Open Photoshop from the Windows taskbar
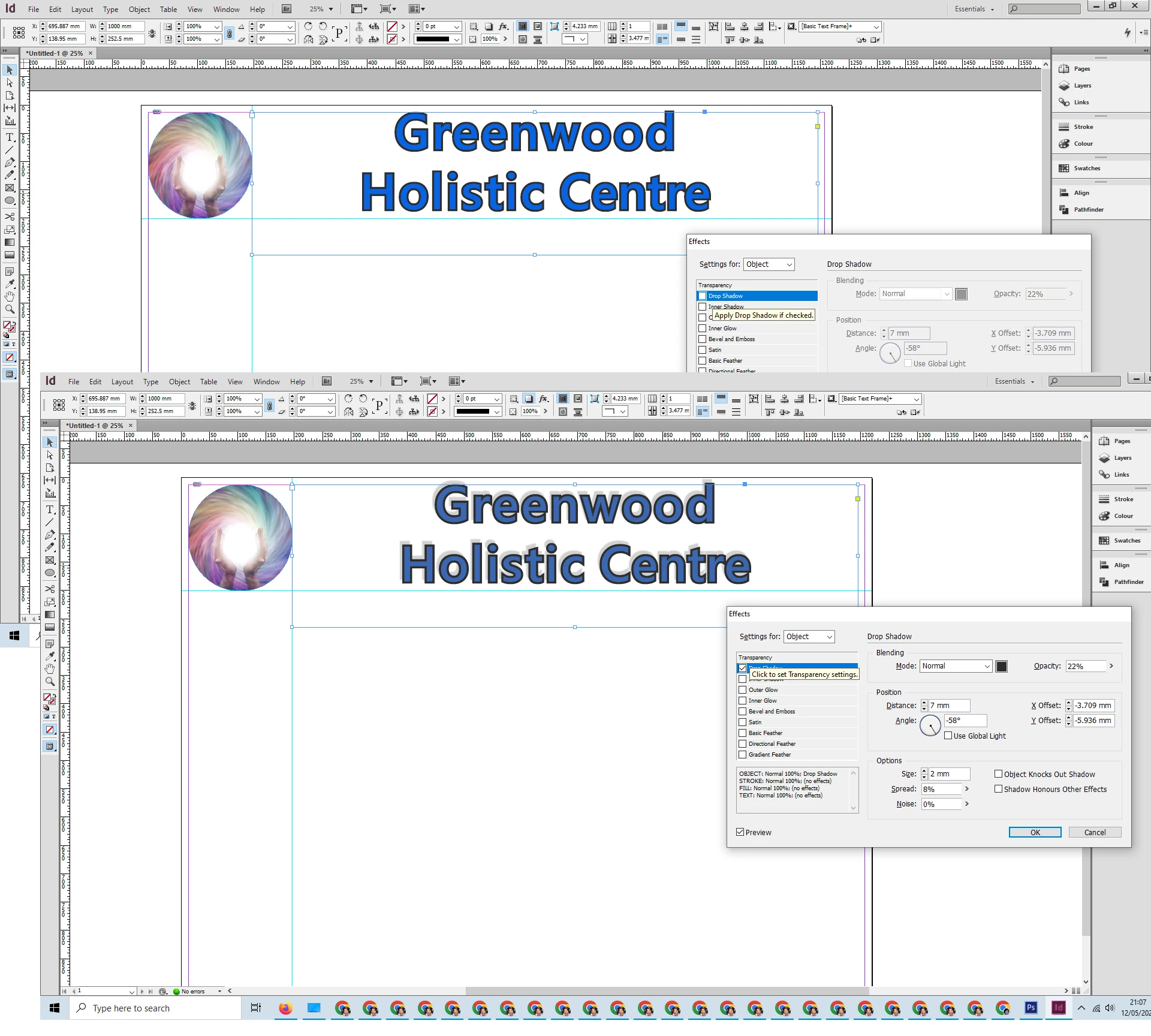 [1031, 1008]
